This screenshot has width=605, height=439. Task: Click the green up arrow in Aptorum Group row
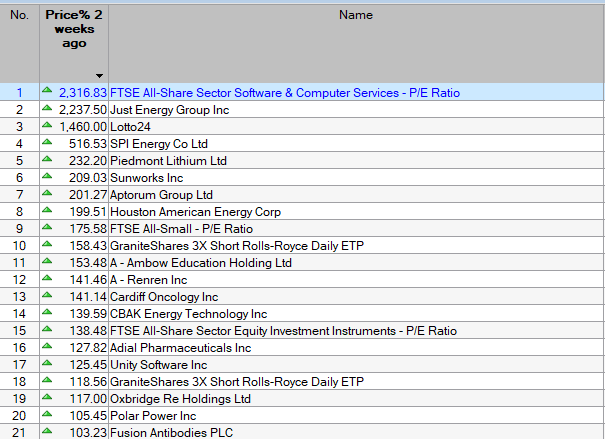[47, 192]
